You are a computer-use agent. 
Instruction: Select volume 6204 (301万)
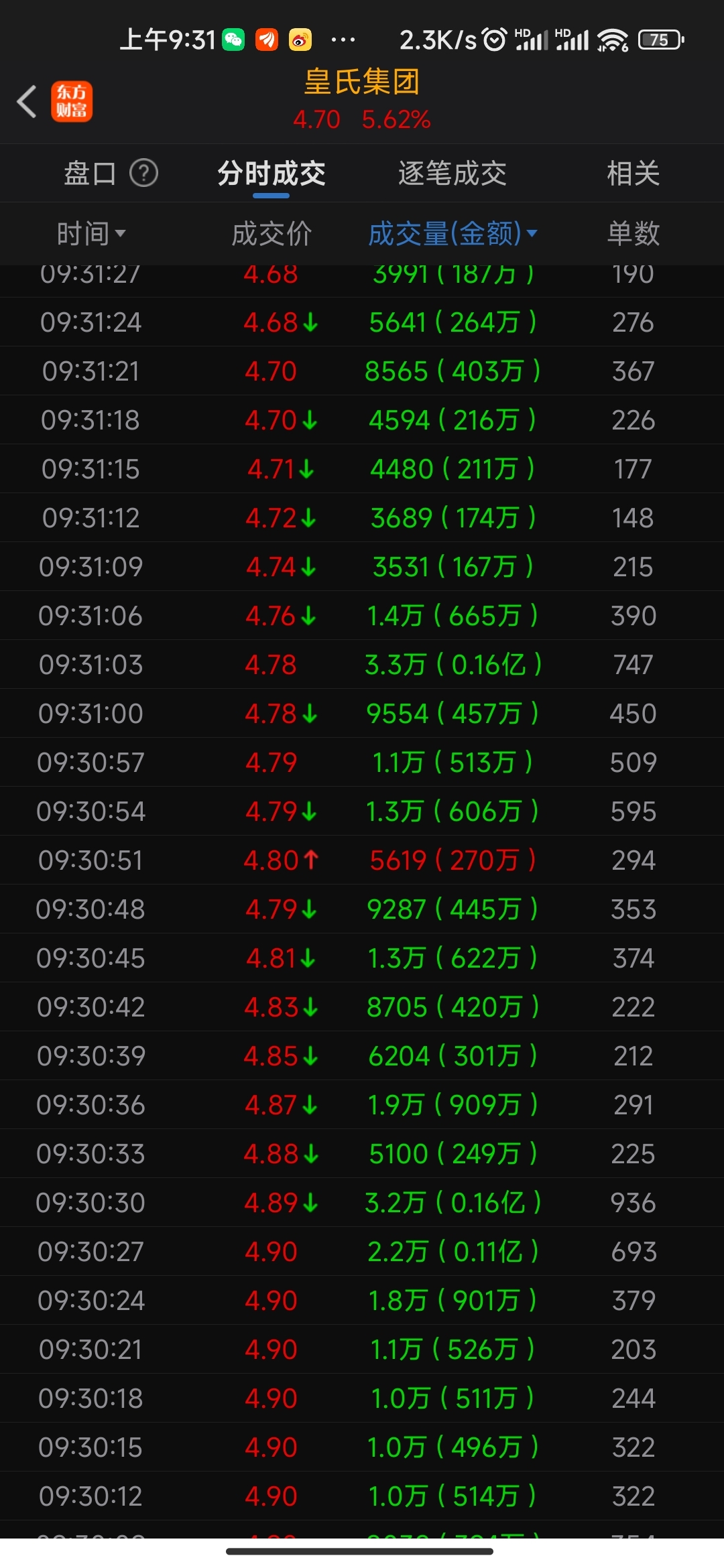tap(452, 1056)
